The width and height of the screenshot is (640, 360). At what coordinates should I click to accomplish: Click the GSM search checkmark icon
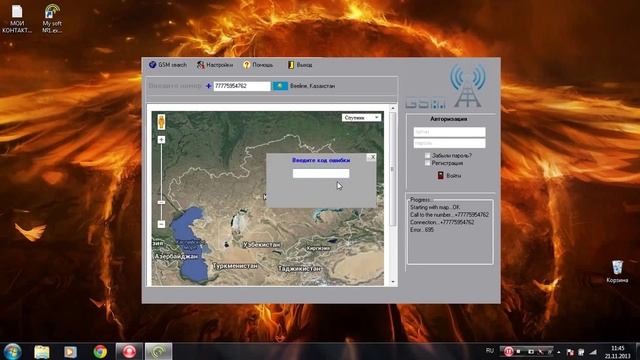click(153, 65)
